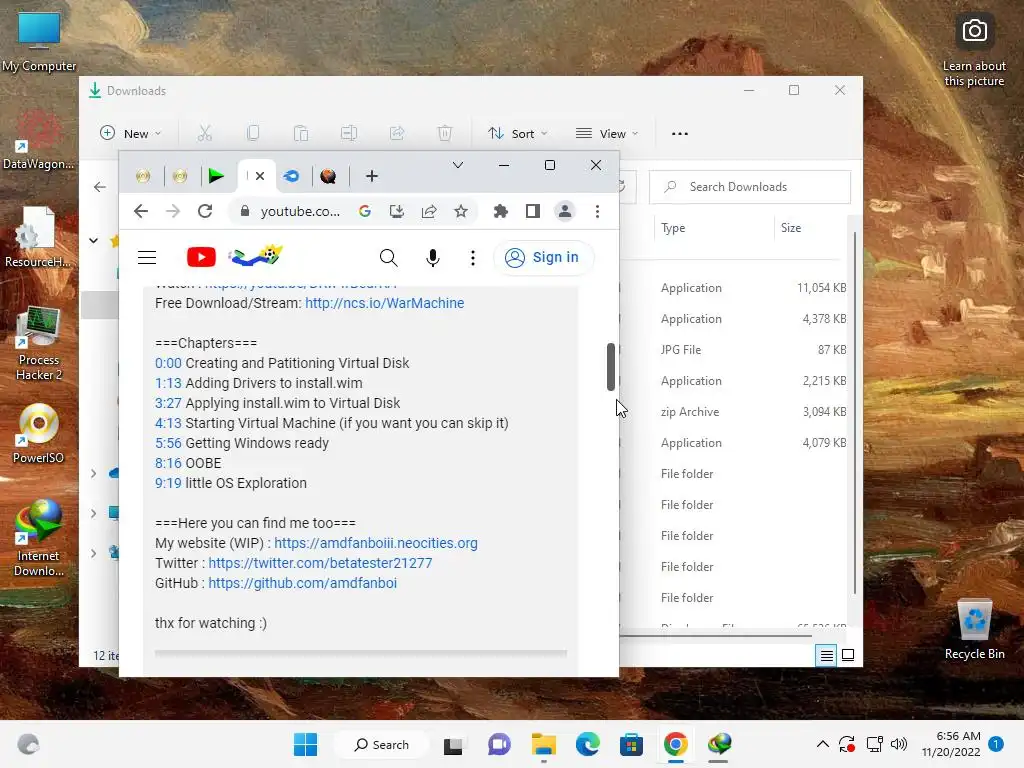Jump to chapter 1:13 timestamp
This screenshot has height=768, width=1024.
[168, 383]
